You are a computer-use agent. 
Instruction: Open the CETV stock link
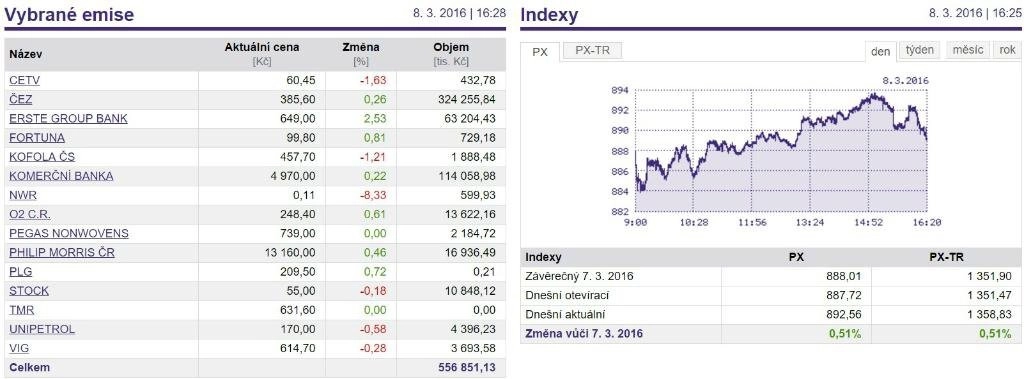coord(25,80)
